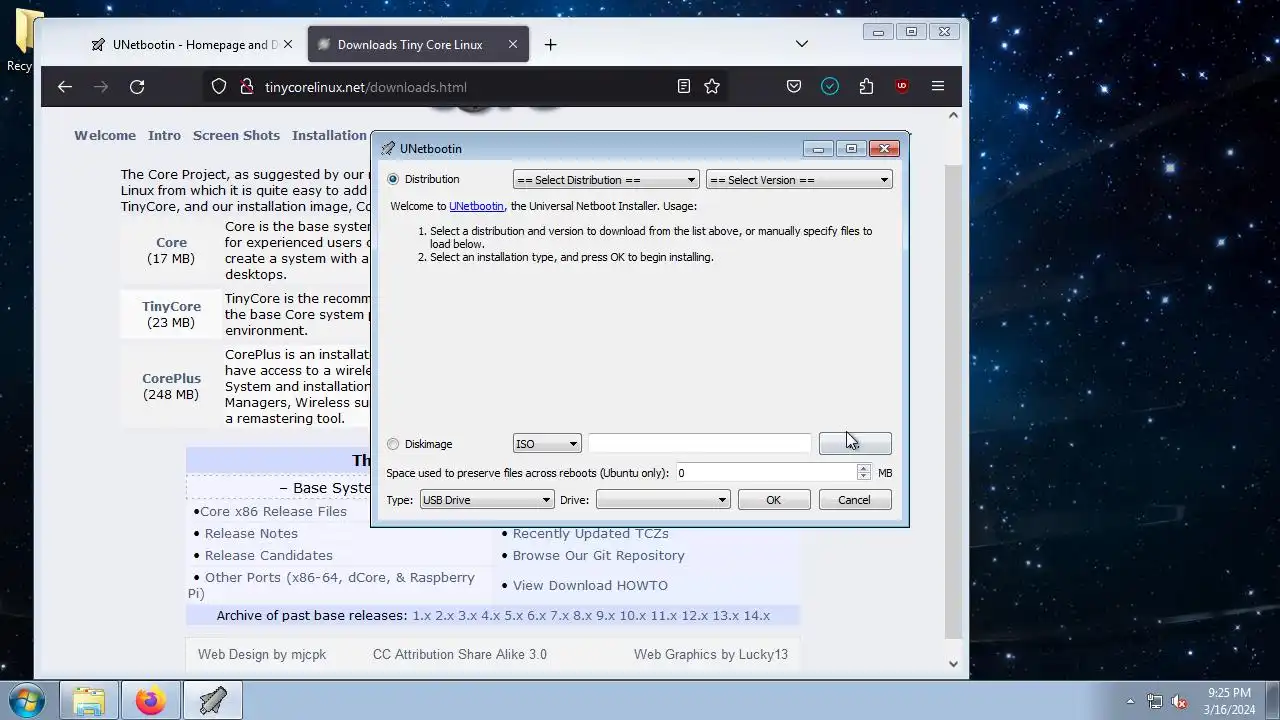
Task: Close the UNetbootin window
Action: click(884, 149)
